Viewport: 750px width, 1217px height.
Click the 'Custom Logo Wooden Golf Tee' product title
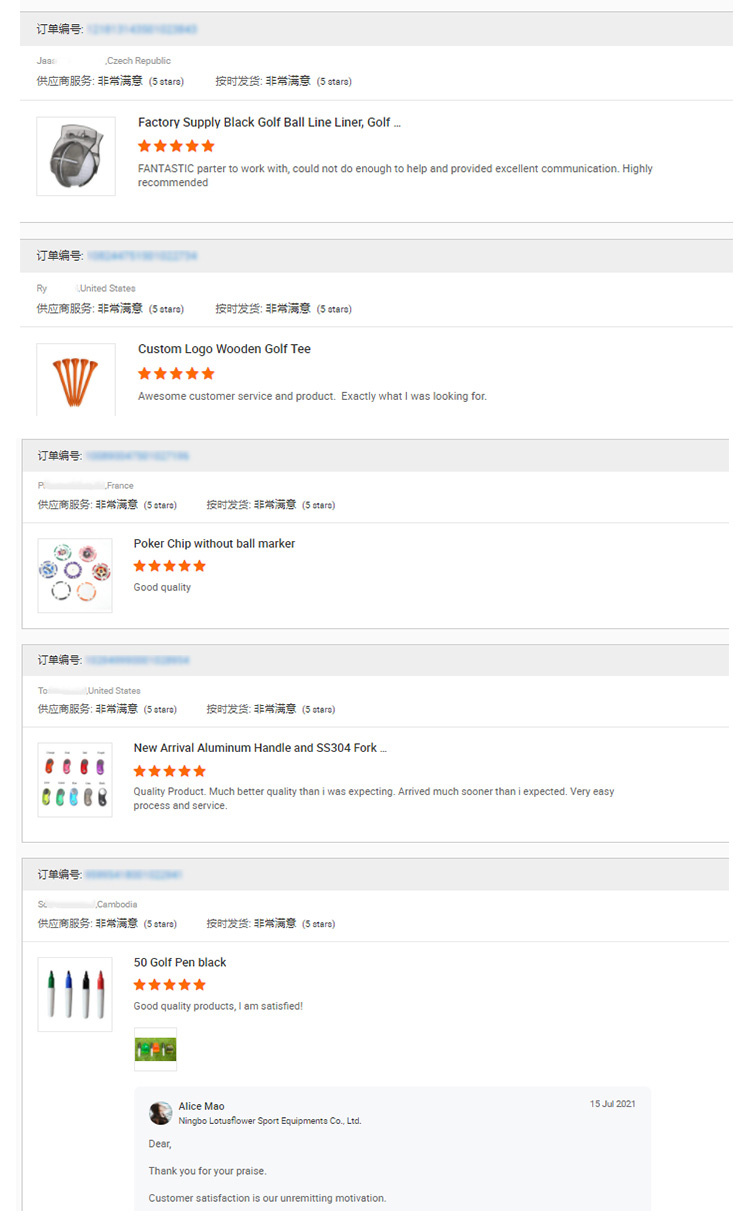[x=224, y=348]
